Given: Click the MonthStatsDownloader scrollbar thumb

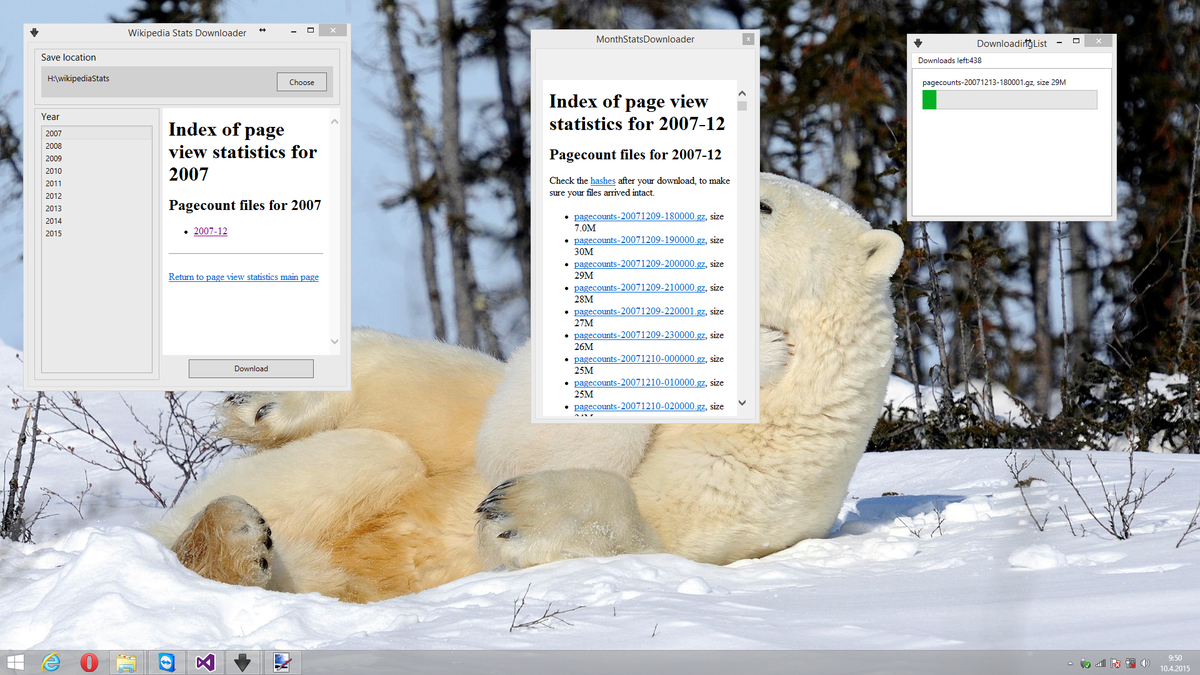Looking at the screenshot, I should click(x=742, y=105).
